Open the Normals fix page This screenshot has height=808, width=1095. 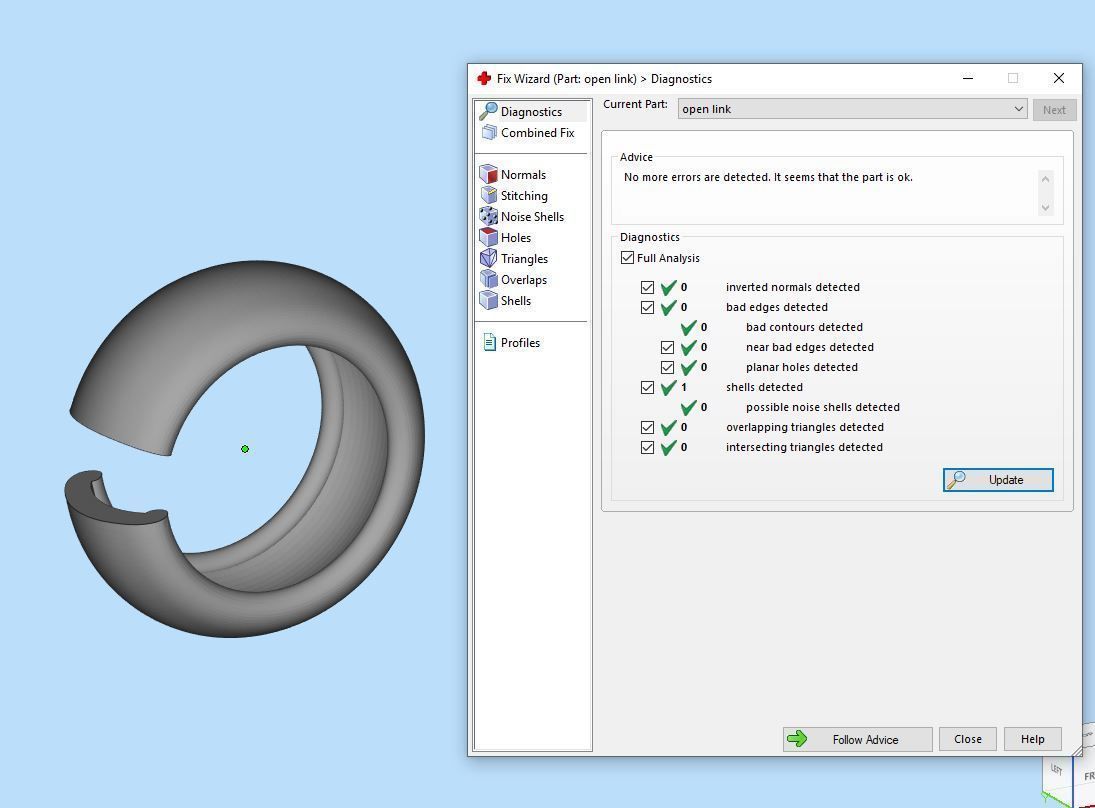[x=523, y=175]
